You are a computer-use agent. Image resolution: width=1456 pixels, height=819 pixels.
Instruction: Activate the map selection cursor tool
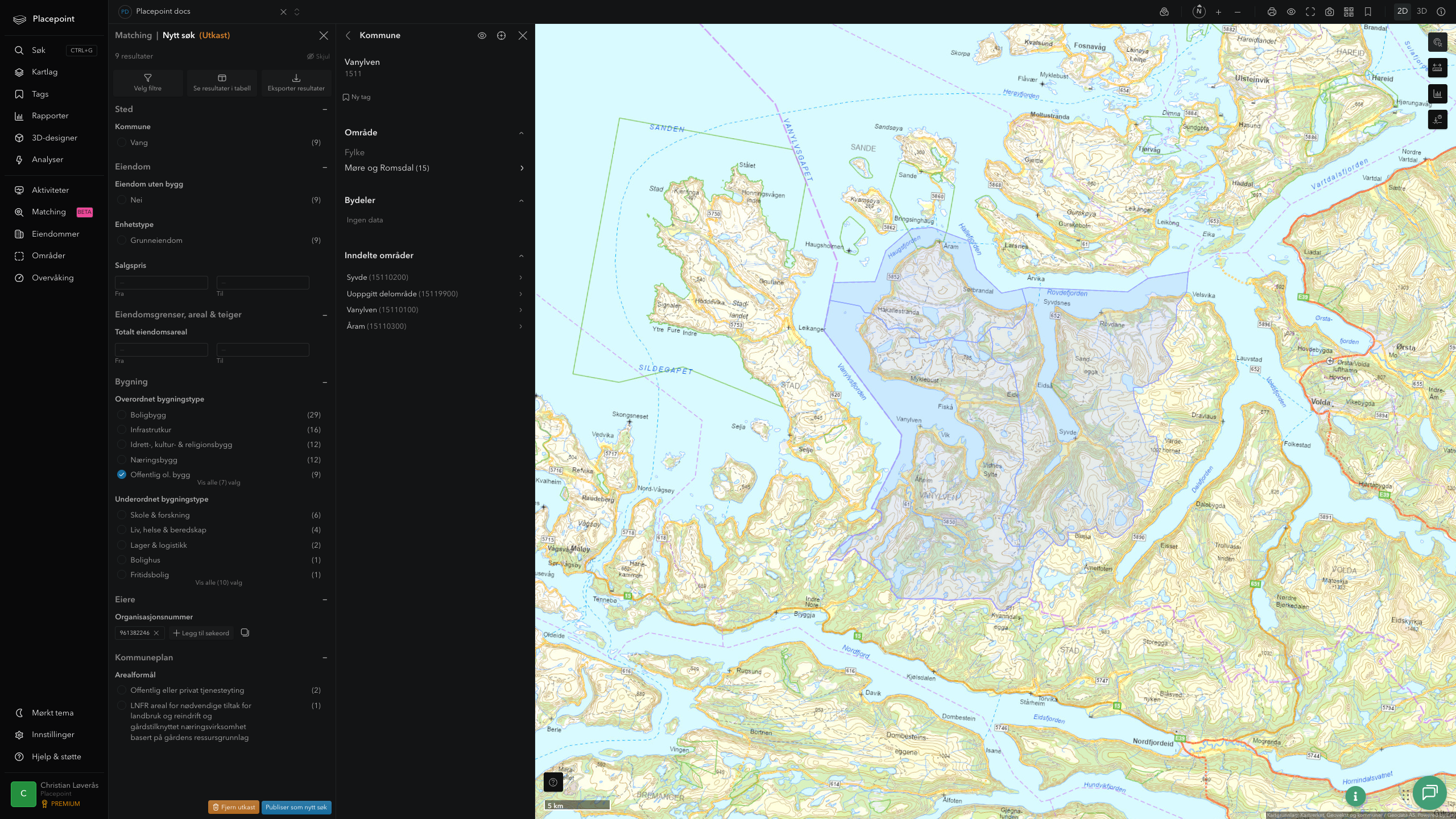point(1437,42)
